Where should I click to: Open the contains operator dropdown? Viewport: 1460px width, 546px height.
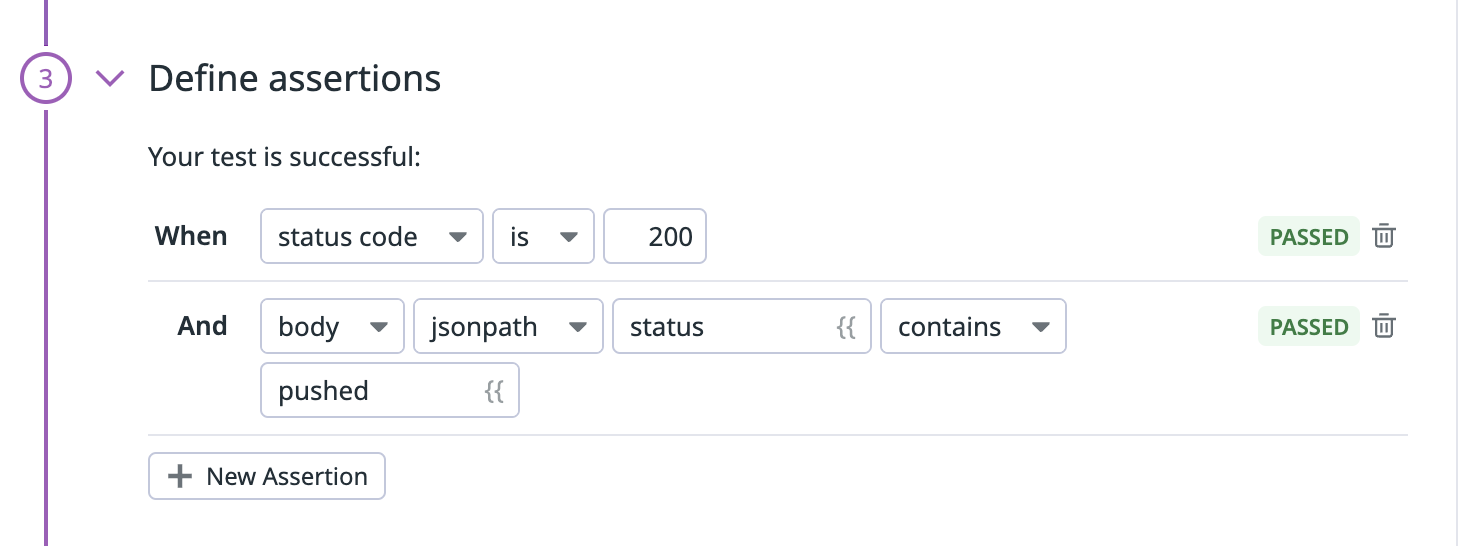pos(973,326)
